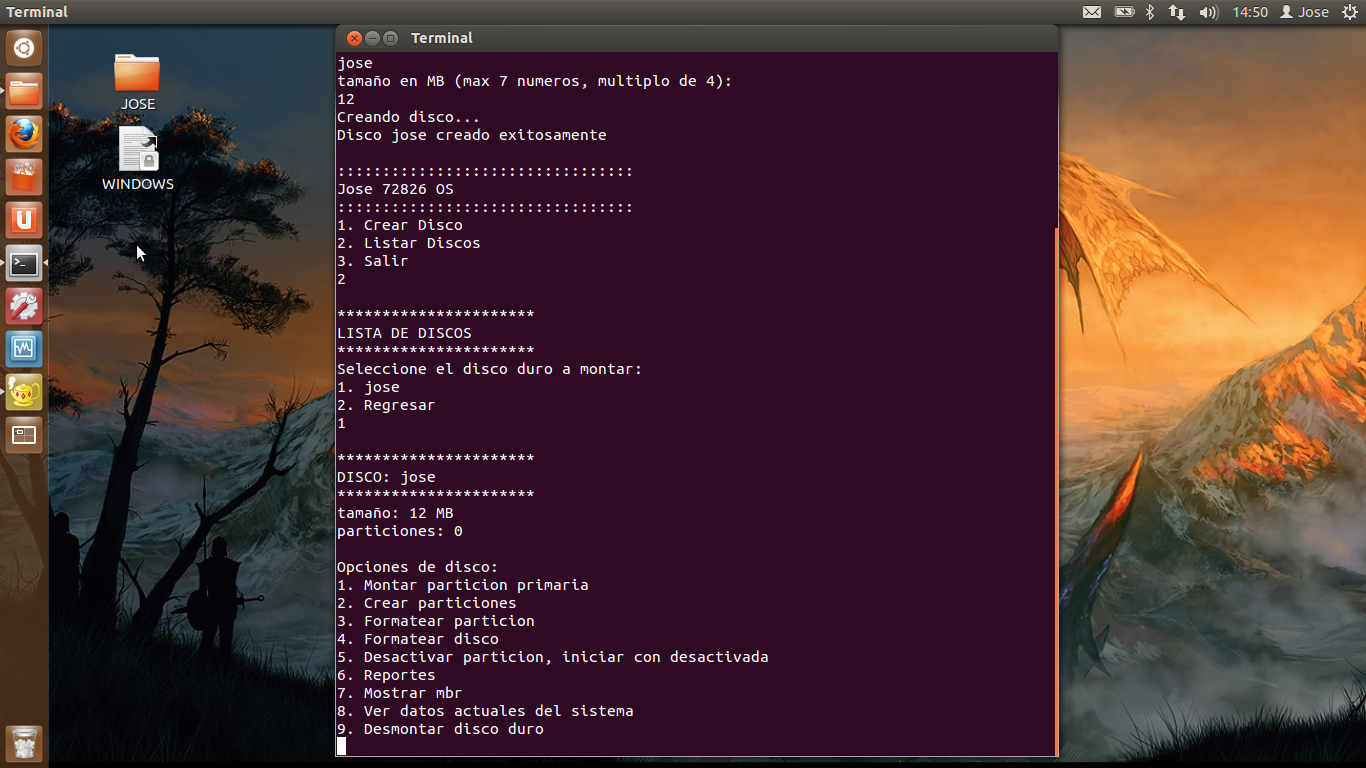Open the mail envelope indicator

[1092, 12]
